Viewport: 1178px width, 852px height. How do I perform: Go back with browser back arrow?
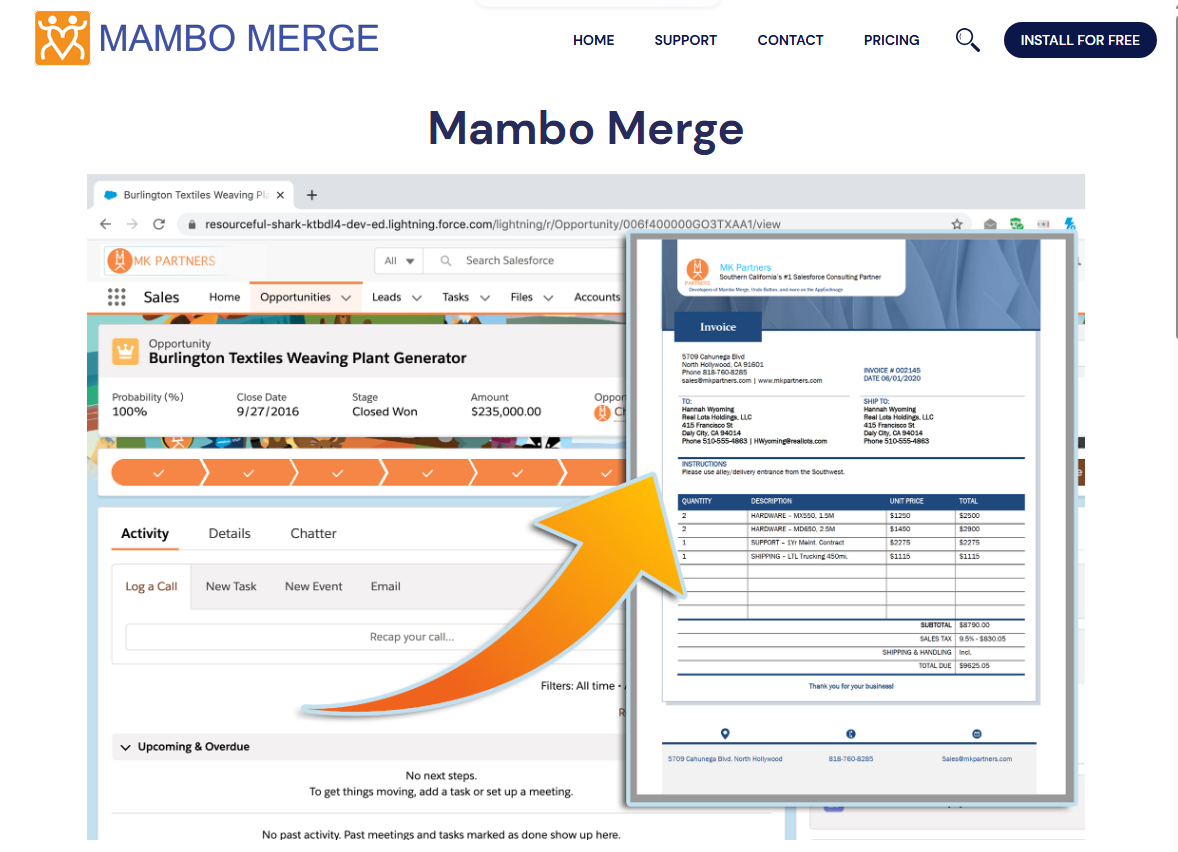[105, 224]
